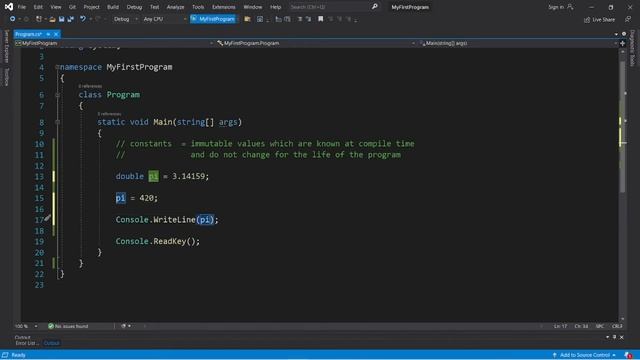Open the View menu
640x360 pixels.
pyautogui.click(x=56, y=7)
